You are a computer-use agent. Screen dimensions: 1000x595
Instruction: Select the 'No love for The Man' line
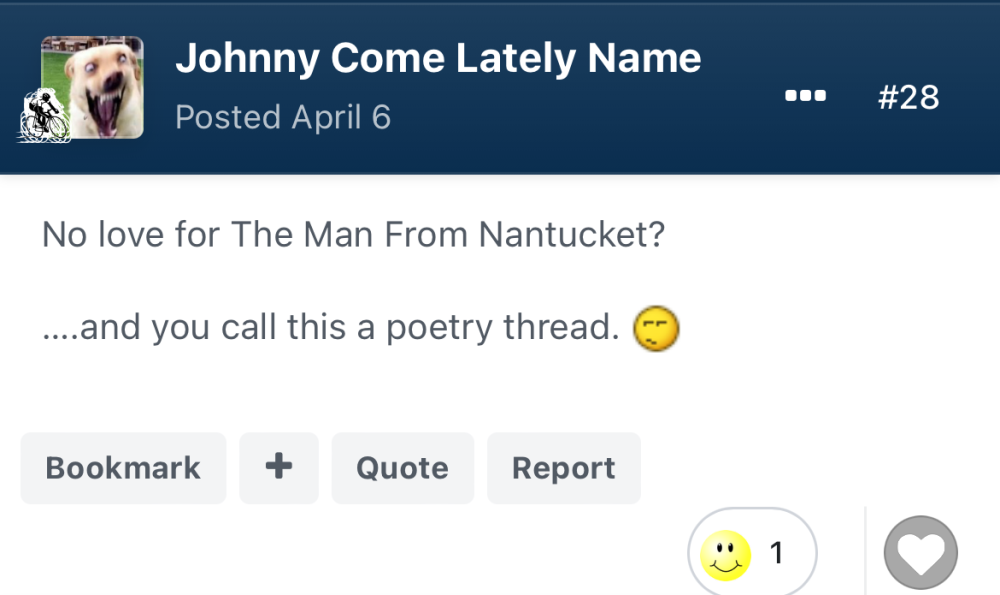(x=353, y=235)
